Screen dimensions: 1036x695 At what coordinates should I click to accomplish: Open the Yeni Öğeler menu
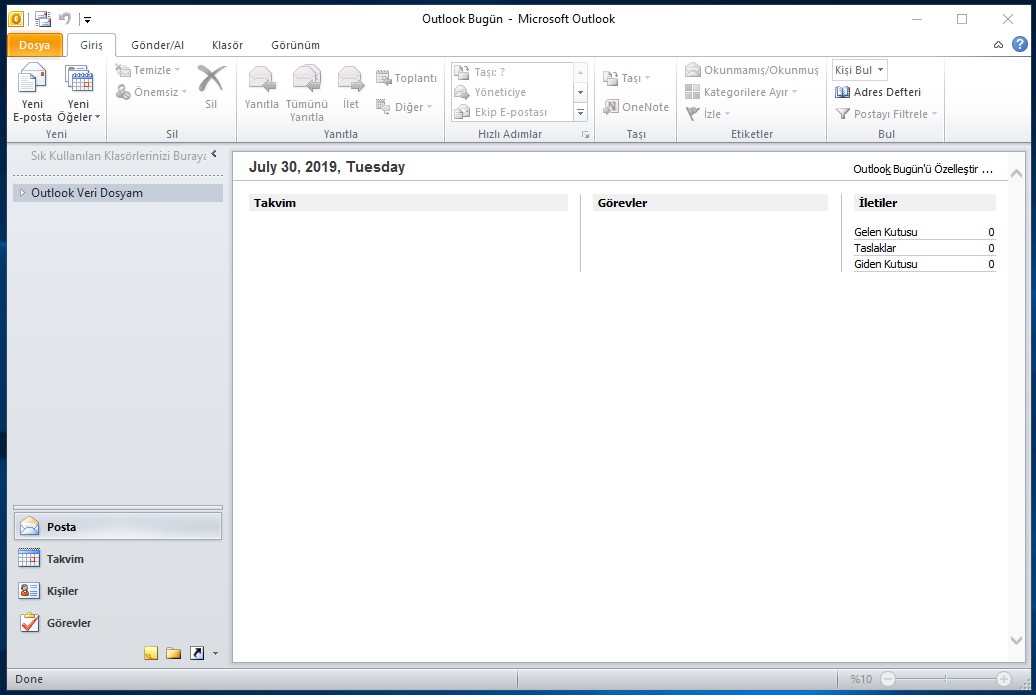coord(79,92)
